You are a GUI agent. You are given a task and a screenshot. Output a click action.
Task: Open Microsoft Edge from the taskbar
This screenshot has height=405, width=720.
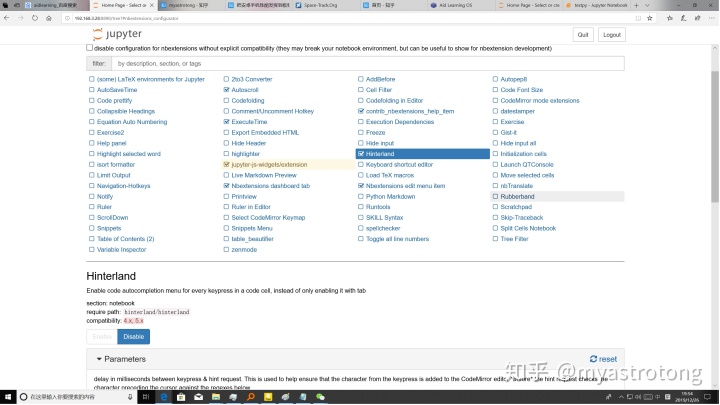[163, 397]
